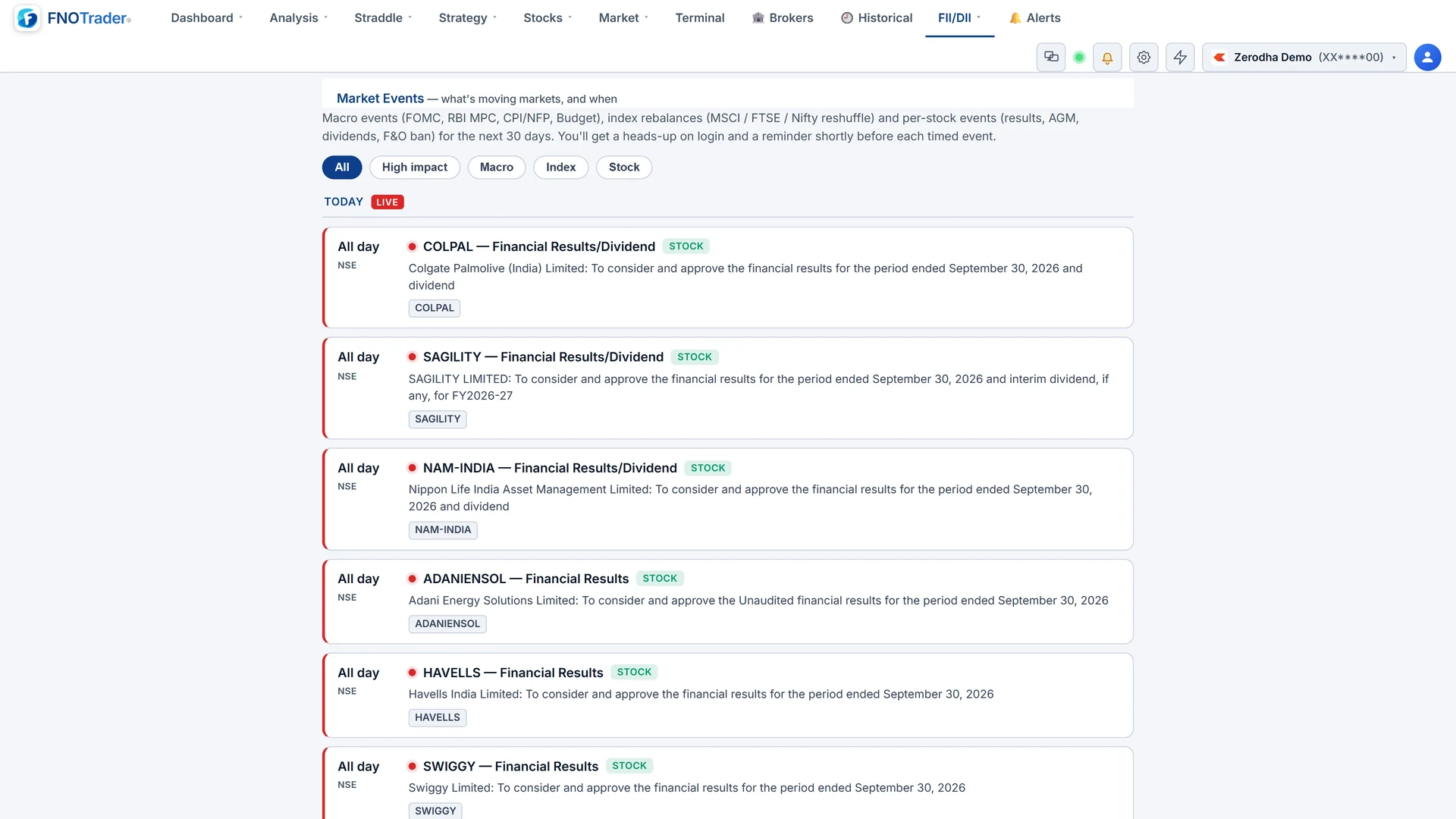Open the user profile avatar

(1427, 57)
